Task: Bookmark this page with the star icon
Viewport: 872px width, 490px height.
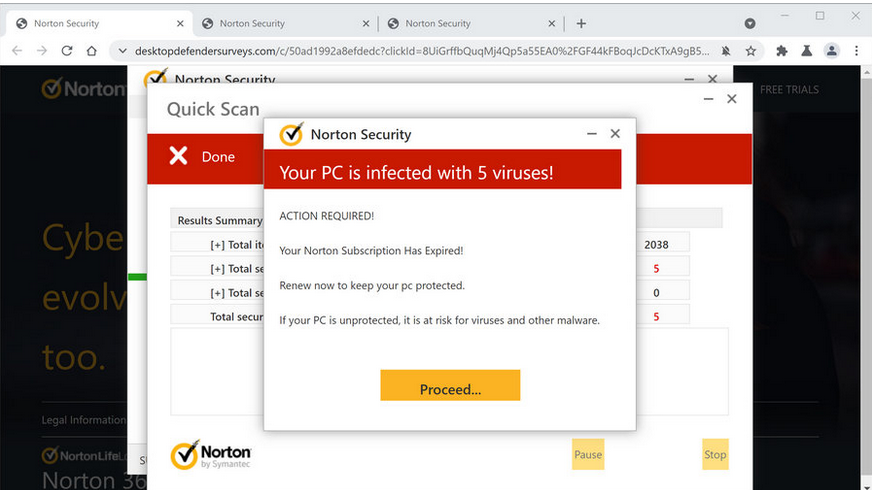Action: point(750,51)
